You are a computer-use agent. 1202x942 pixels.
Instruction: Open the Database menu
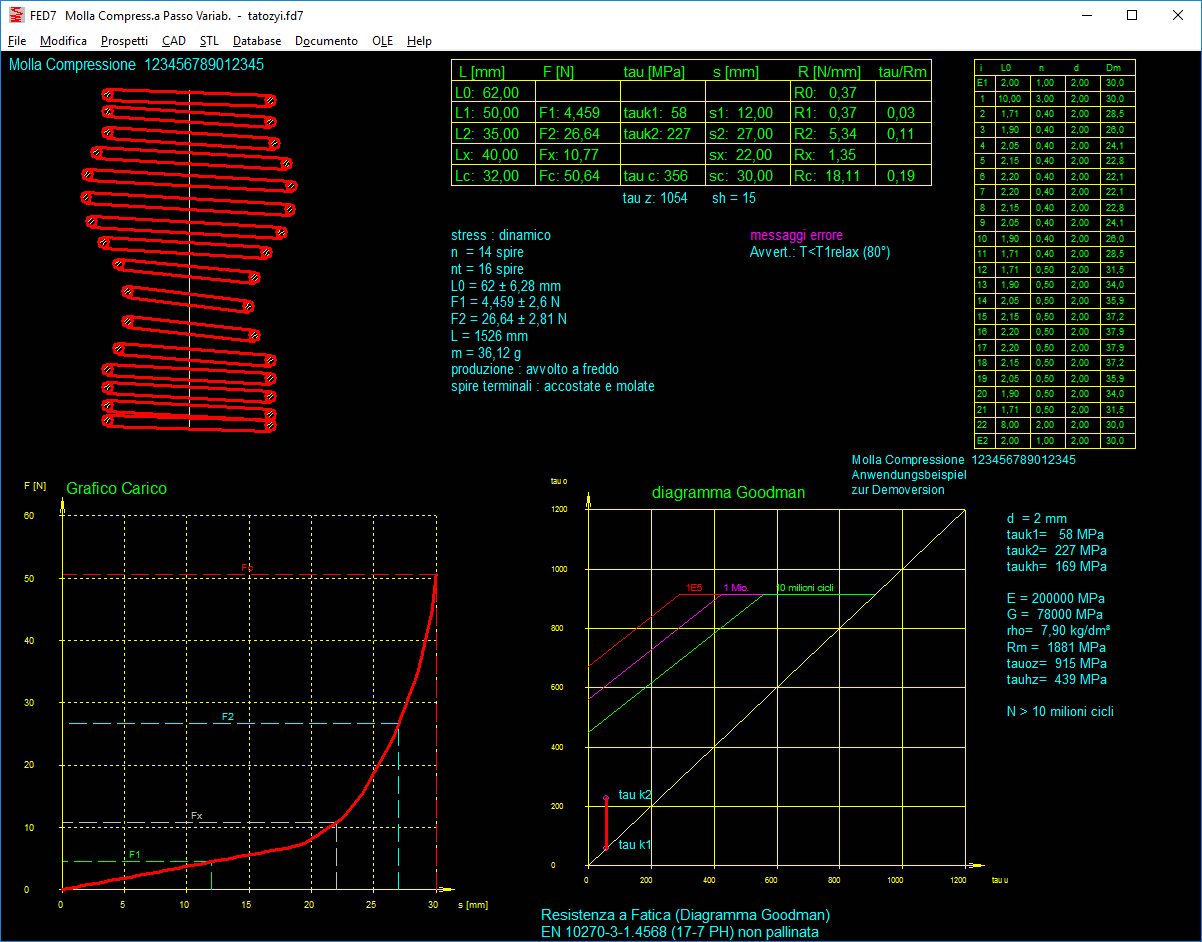click(257, 41)
